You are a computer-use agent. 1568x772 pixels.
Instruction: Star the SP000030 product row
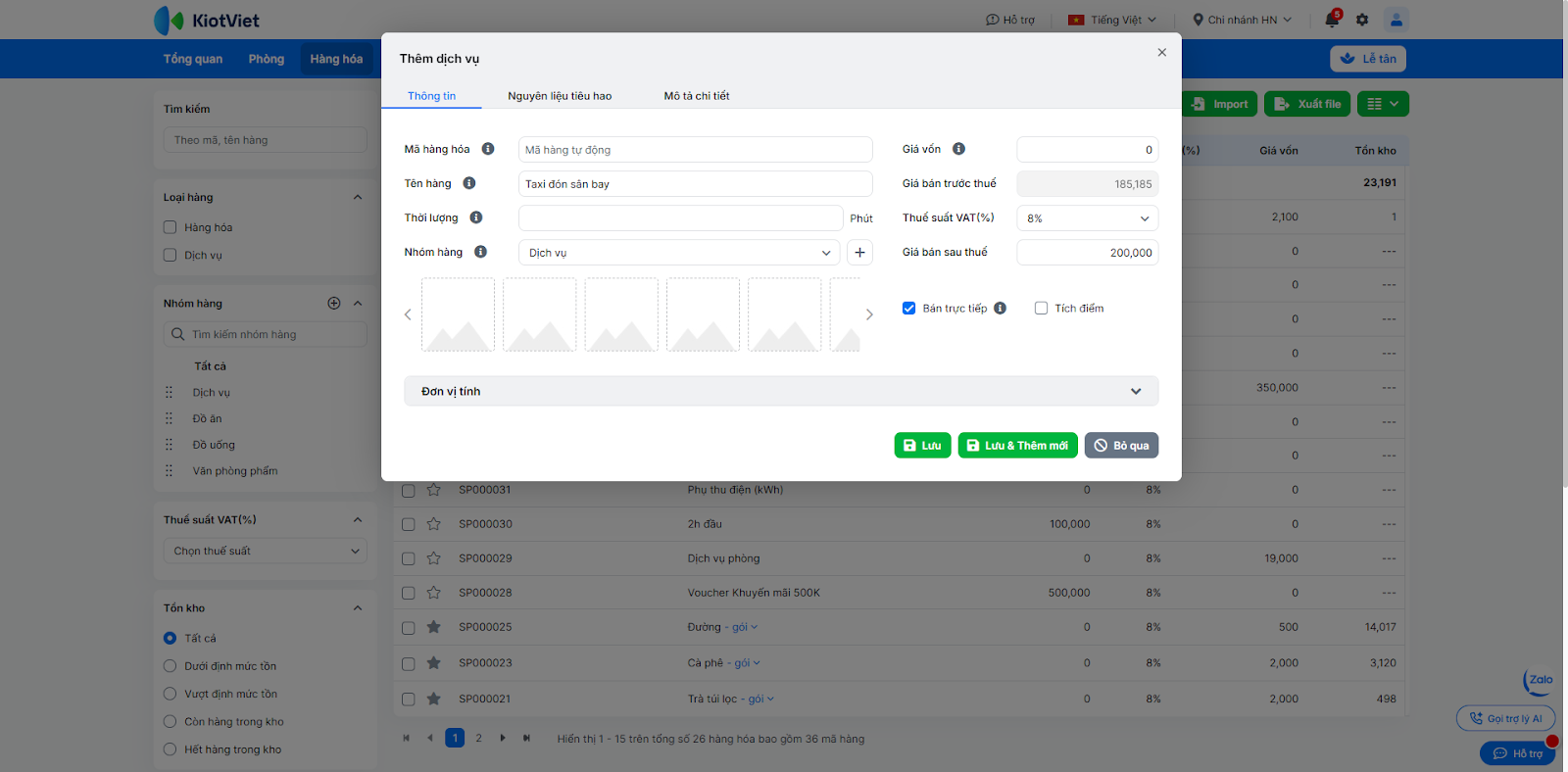click(x=434, y=524)
